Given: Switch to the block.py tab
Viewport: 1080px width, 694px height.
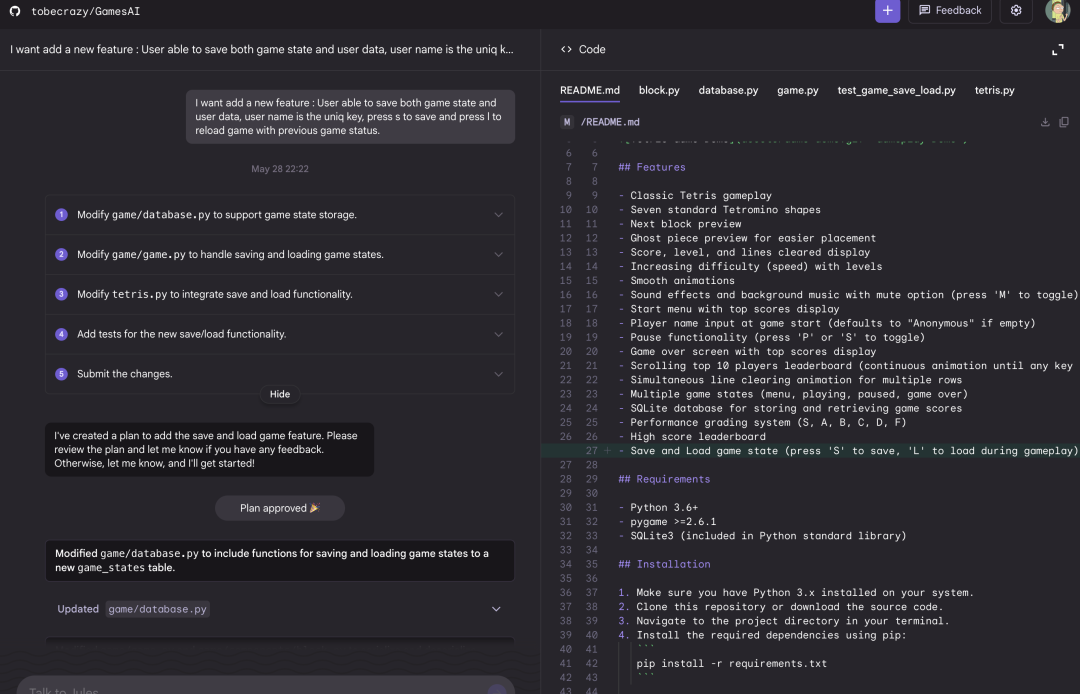Looking at the screenshot, I should [658, 90].
